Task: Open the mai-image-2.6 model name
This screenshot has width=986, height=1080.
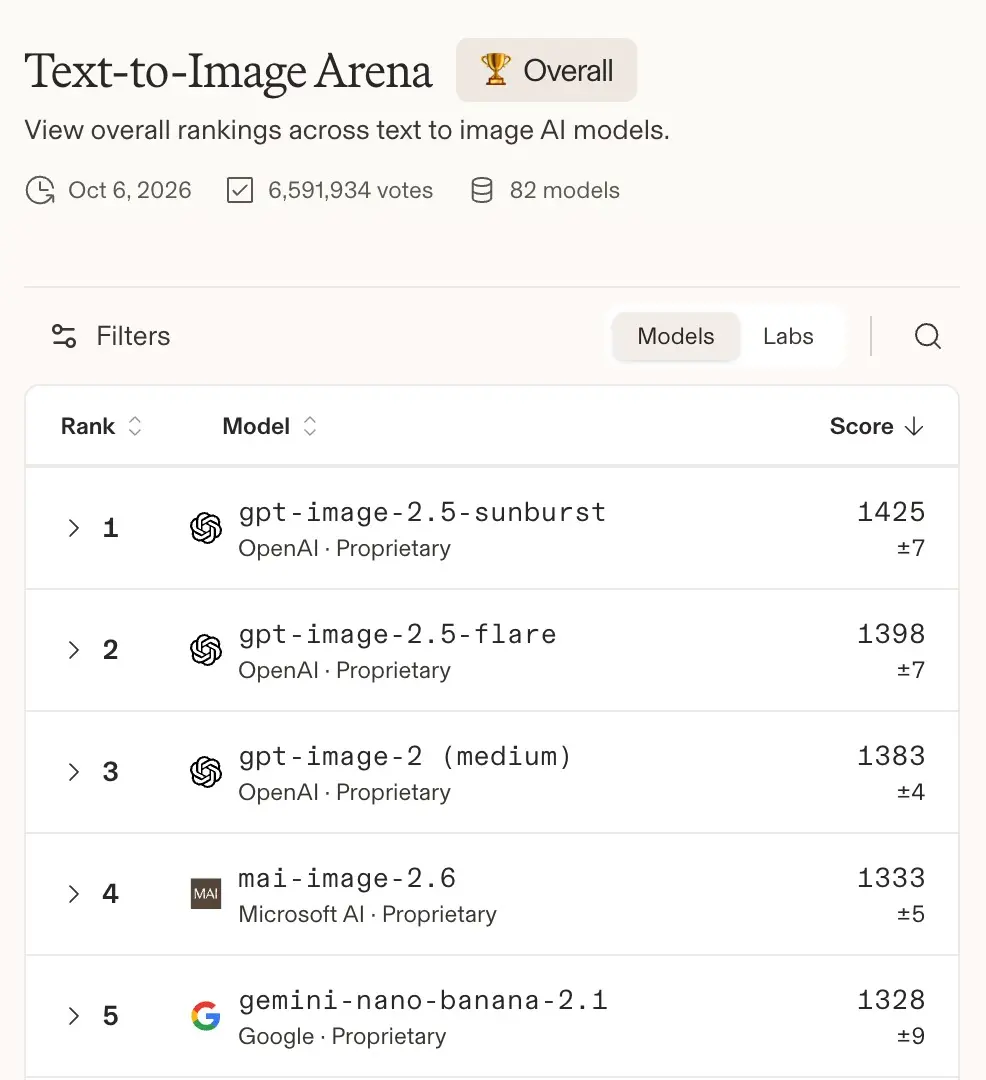Action: click(347, 879)
